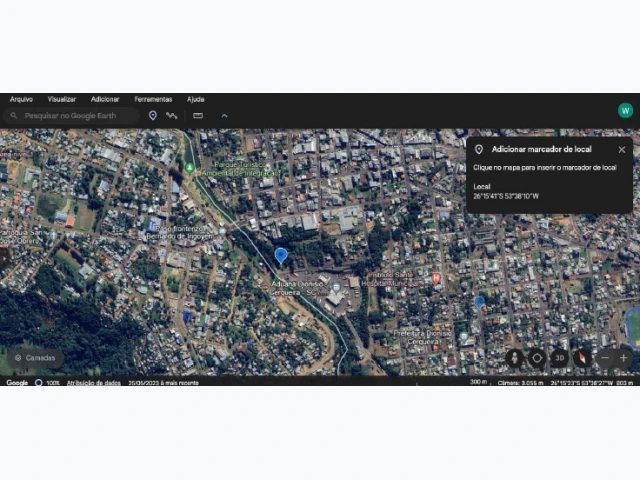This screenshot has height=480, width=640.
Task: Click the add placemark pin icon in toolbar
Action: (x=153, y=116)
